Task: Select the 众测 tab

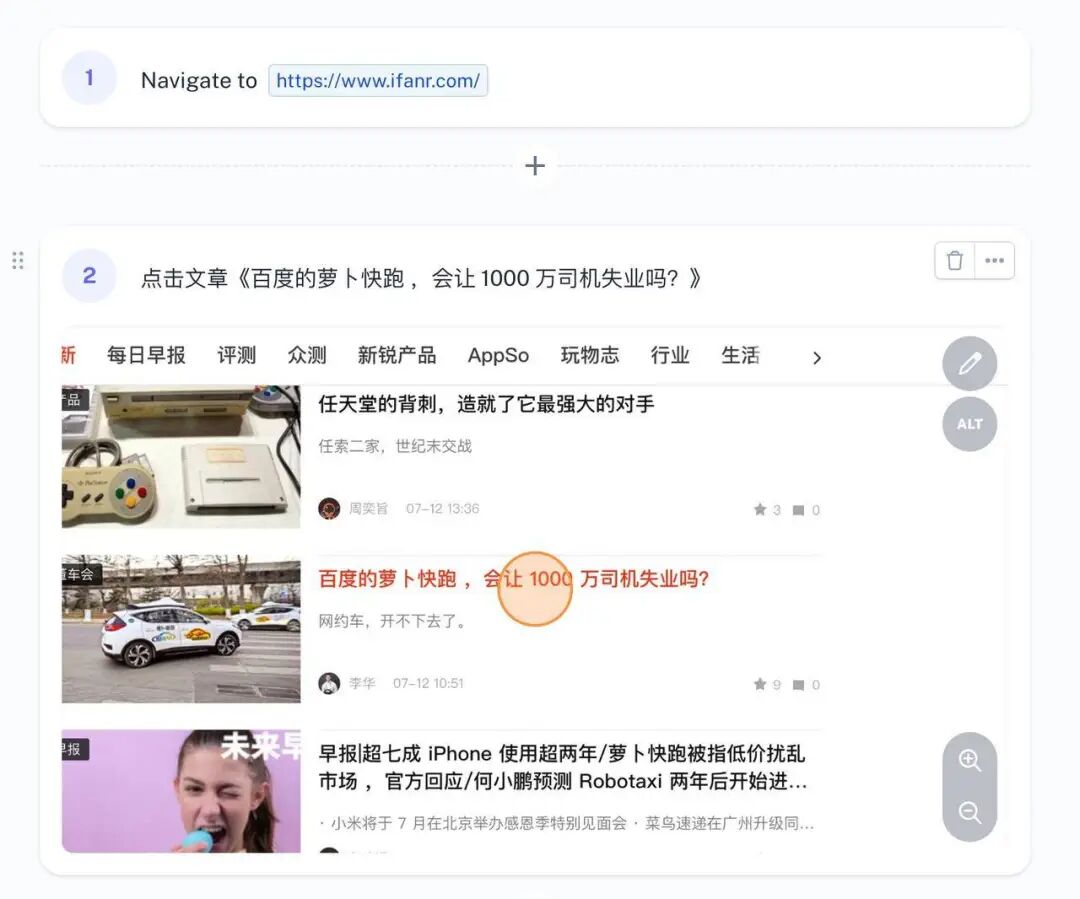Action: point(307,355)
